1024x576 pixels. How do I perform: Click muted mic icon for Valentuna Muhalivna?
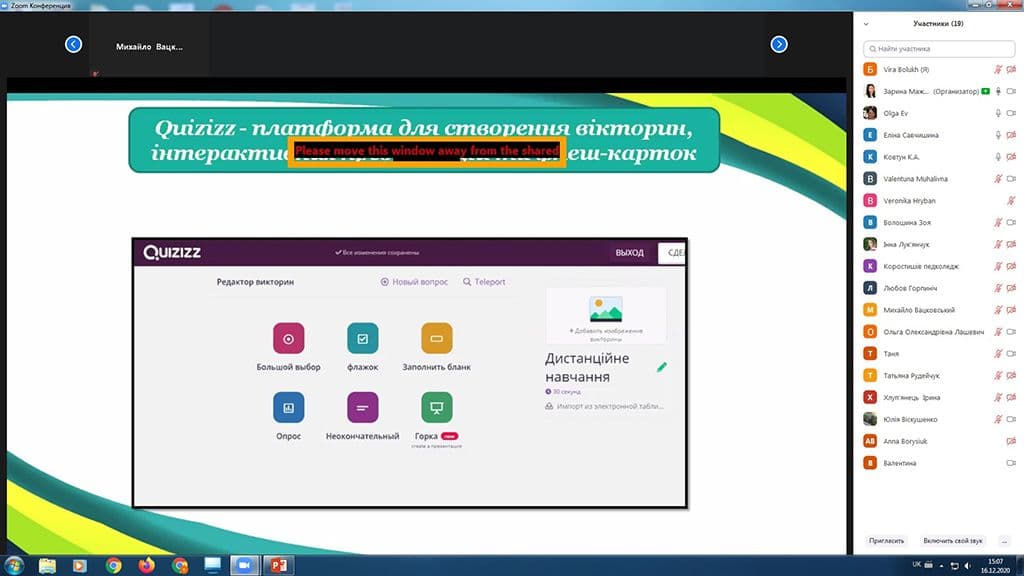[x=998, y=179]
